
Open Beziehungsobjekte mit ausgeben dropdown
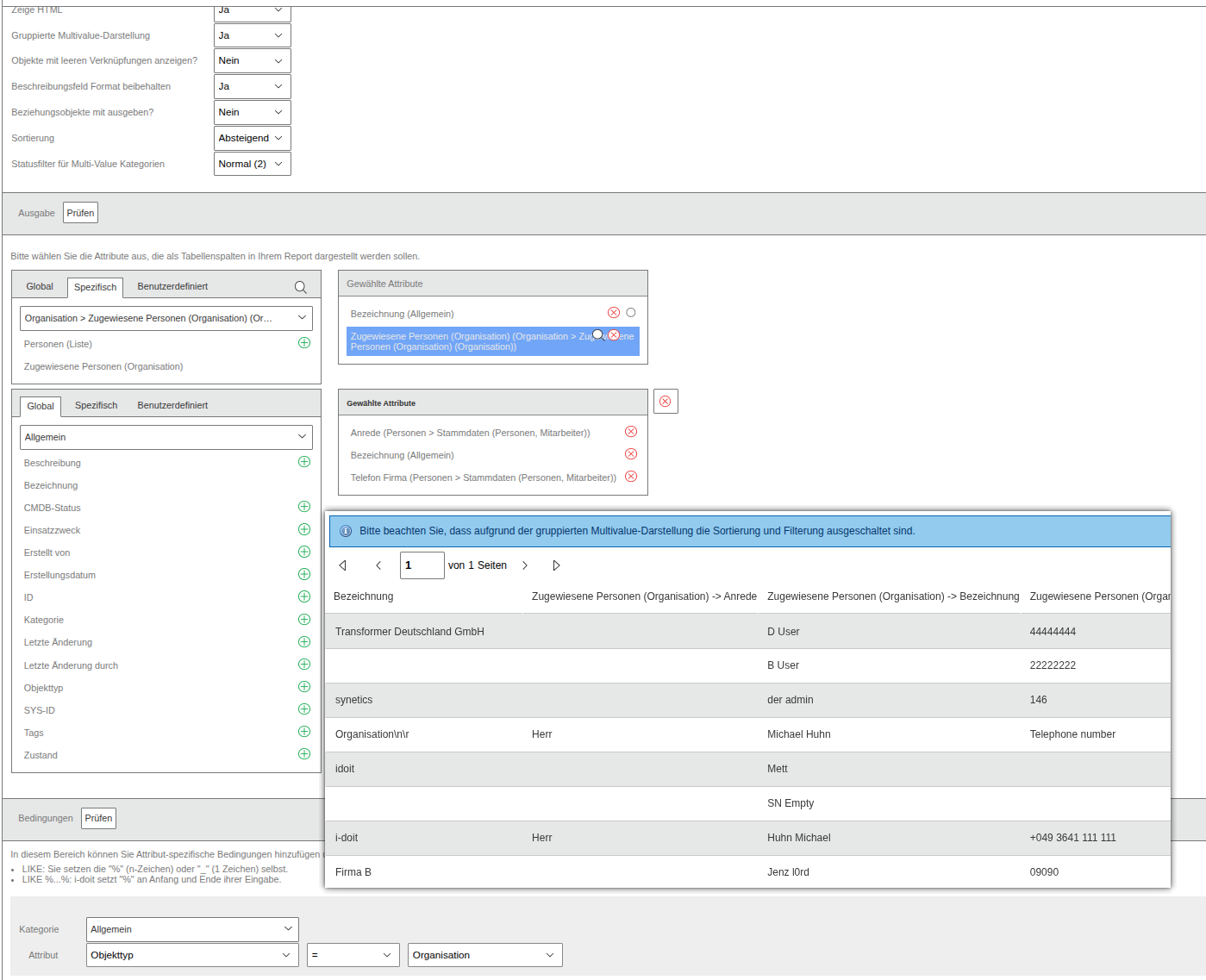253,112
